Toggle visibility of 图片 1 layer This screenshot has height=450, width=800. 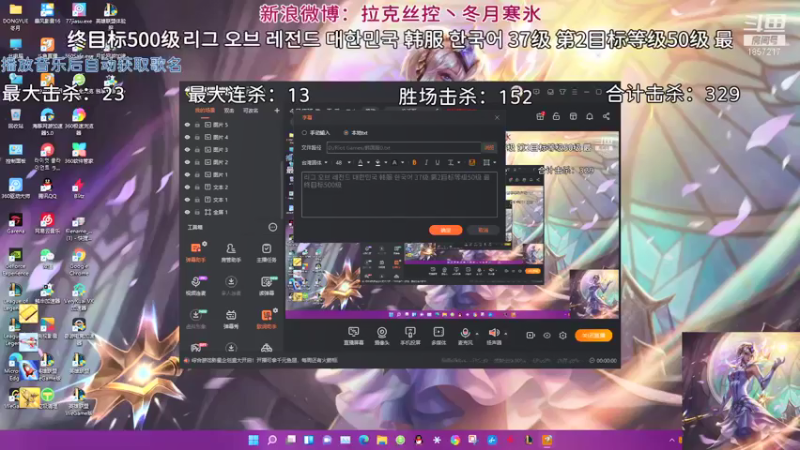[x=187, y=174]
